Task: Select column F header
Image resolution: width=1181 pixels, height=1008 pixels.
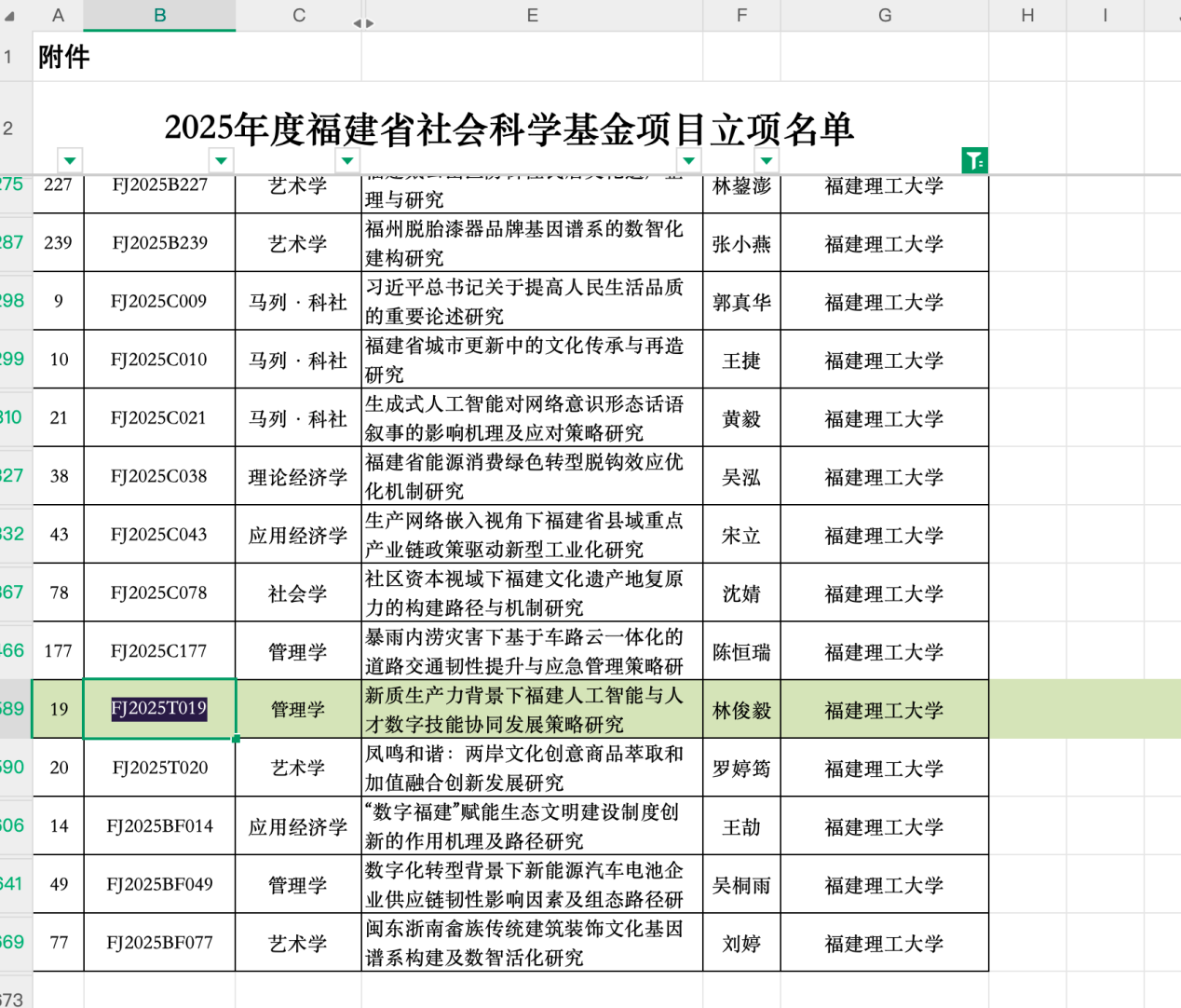Action: (x=741, y=15)
